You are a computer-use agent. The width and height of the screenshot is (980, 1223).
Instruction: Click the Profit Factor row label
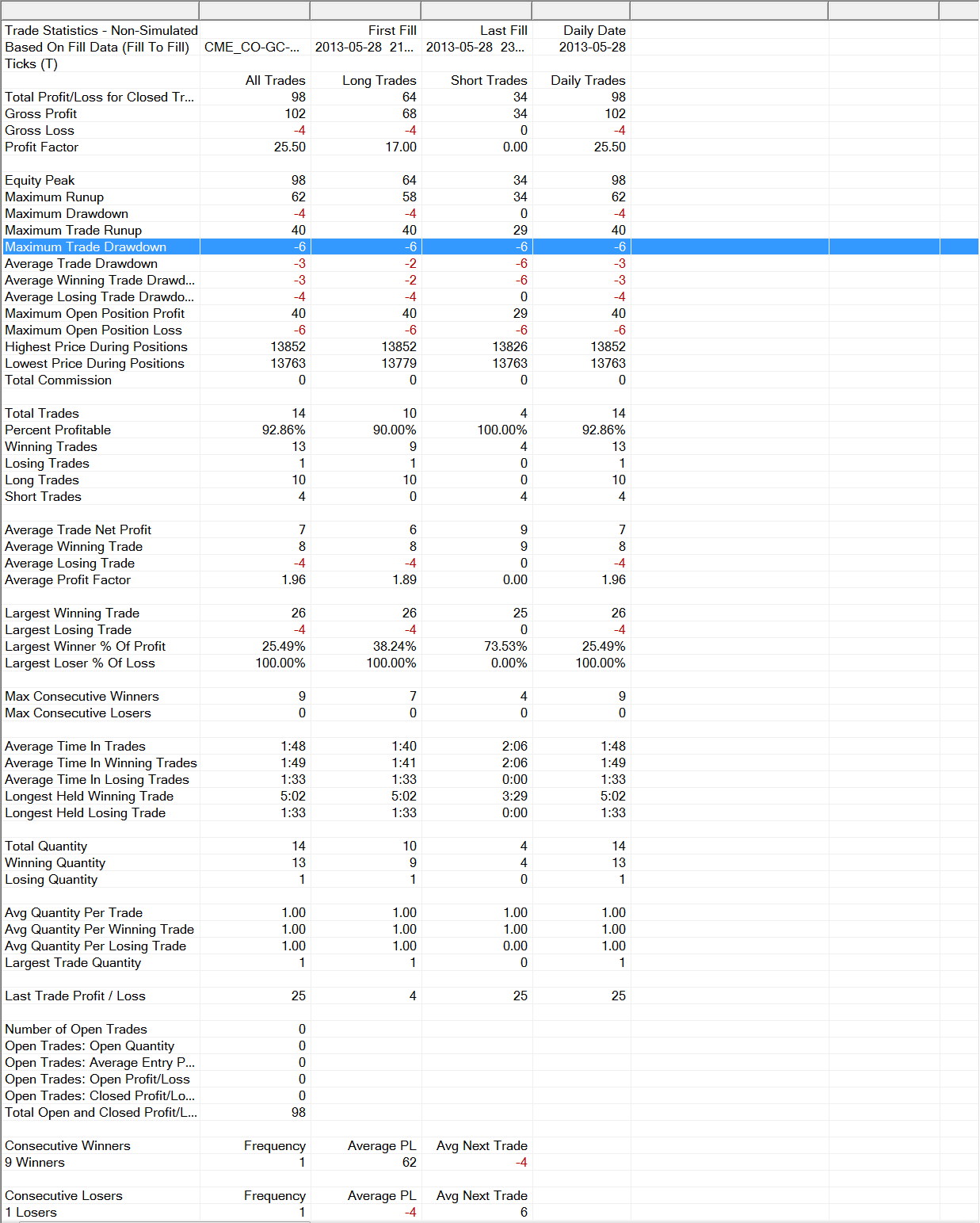(42, 147)
